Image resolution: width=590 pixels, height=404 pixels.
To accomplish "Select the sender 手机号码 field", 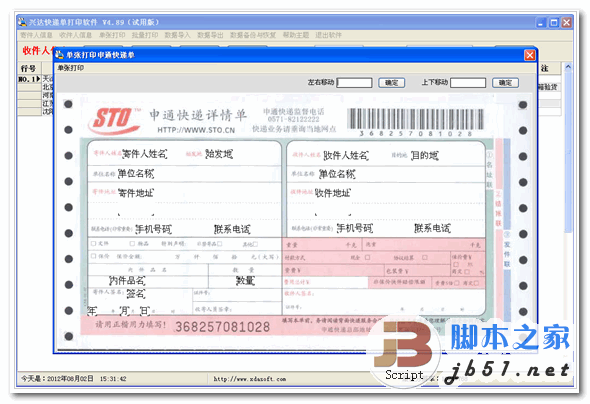I will (x=154, y=229).
